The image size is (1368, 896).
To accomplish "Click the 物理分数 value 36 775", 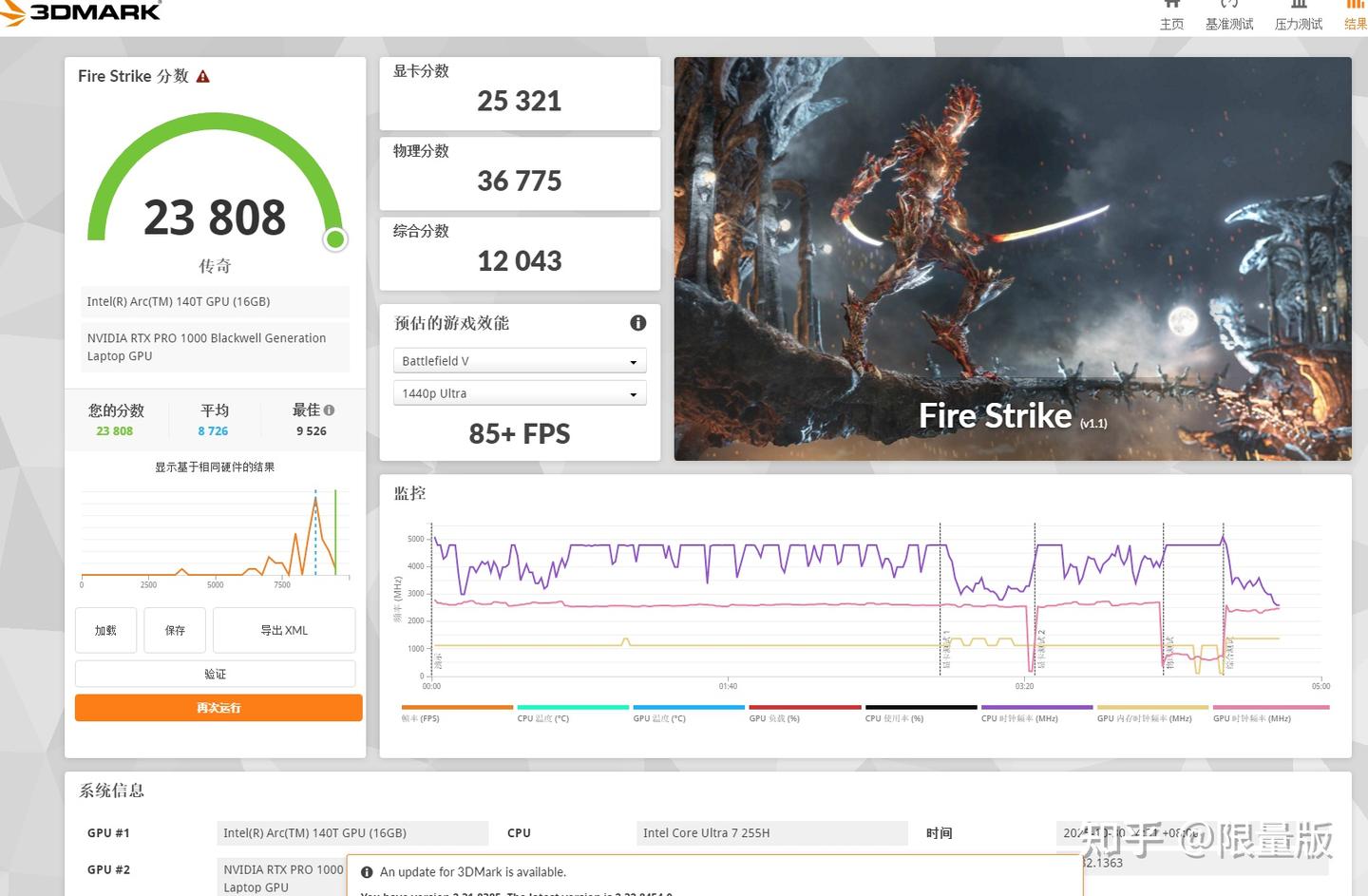I will click(x=520, y=181).
